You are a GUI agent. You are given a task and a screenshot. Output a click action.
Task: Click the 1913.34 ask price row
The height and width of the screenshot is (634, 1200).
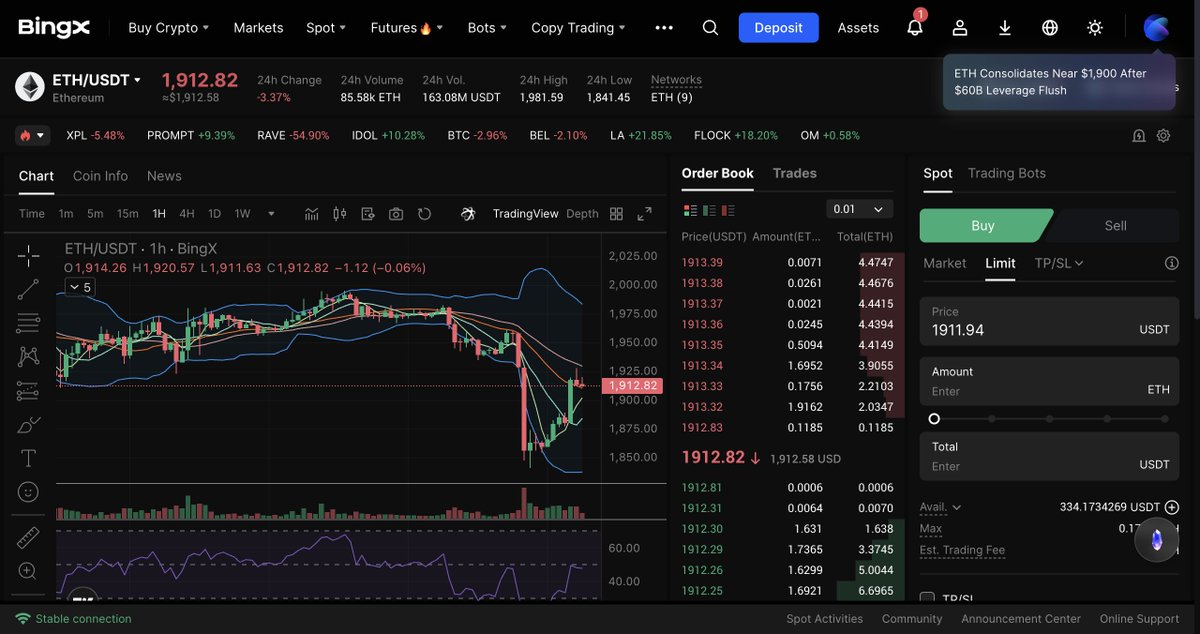pos(787,366)
